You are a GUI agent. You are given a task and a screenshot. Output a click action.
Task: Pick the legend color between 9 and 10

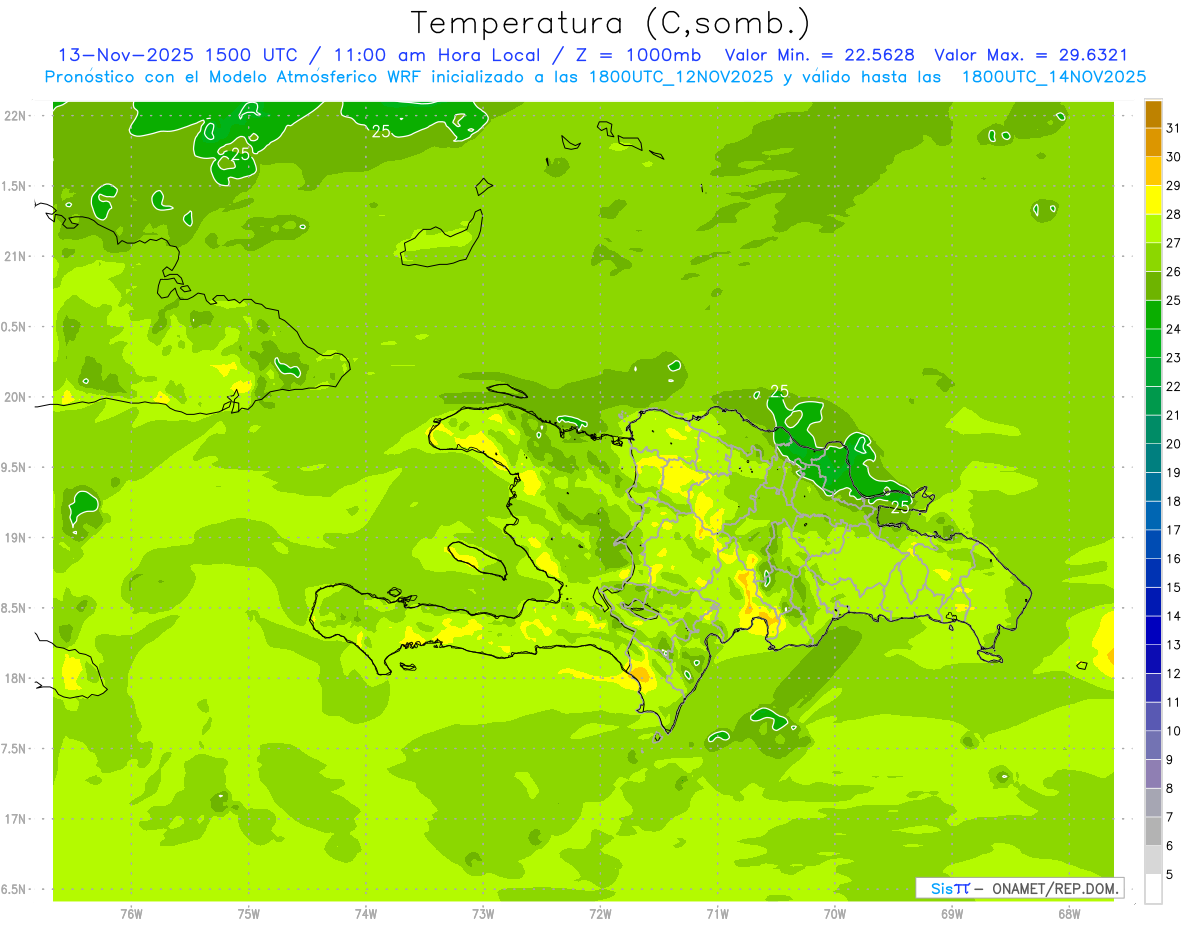pyautogui.click(x=1153, y=746)
